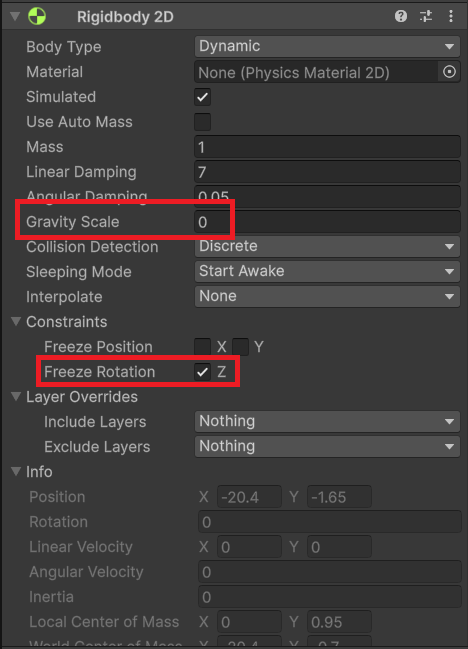This screenshot has height=649, width=468.
Task: Click the Mass value field
Action: pyautogui.click(x=327, y=147)
